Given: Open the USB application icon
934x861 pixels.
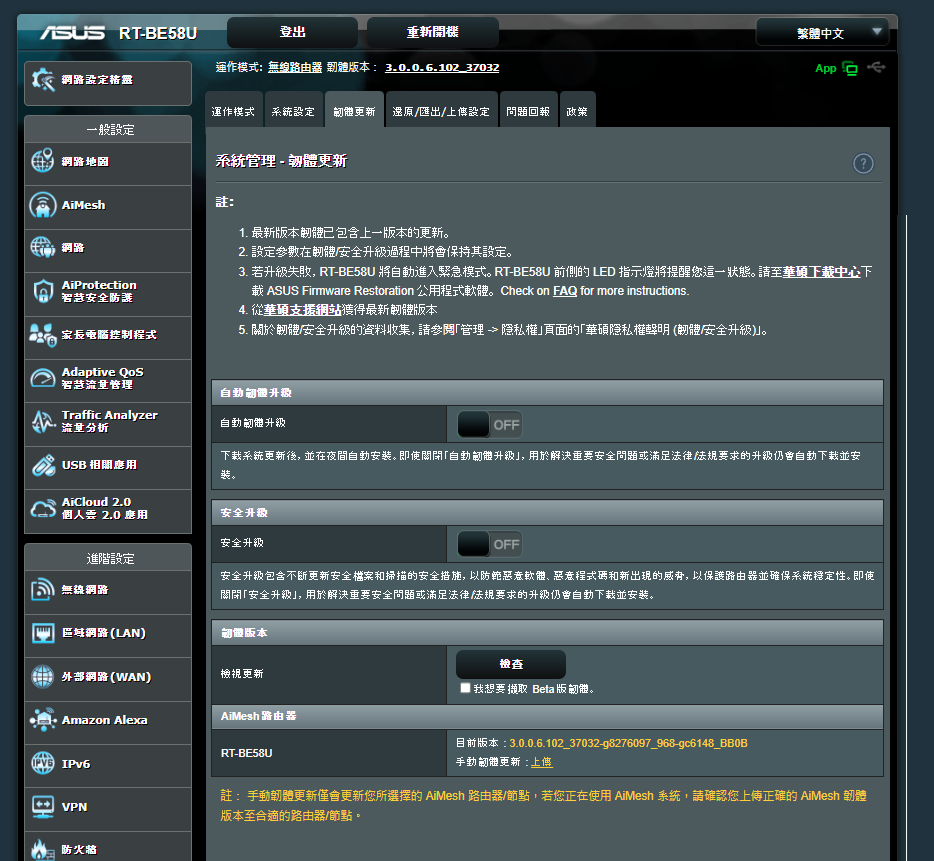Looking at the screenshot, I should [42, 465].
